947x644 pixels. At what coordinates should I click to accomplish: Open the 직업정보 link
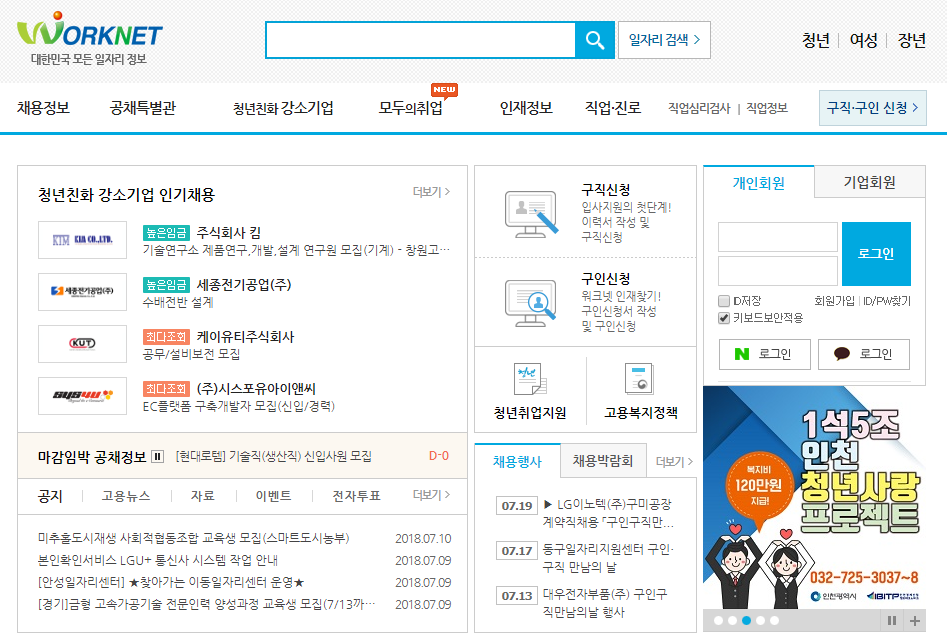pyautogui.click(x=767, y=108)
